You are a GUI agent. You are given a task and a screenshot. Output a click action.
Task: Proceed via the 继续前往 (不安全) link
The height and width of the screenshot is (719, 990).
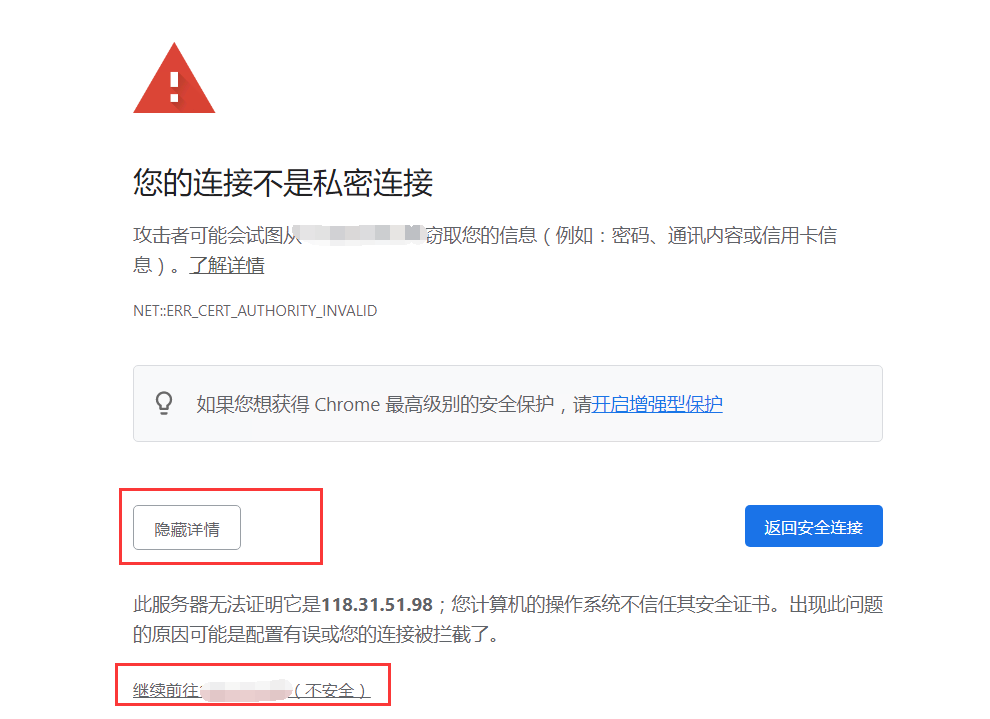pyautogui.click(x=251, y=691)
